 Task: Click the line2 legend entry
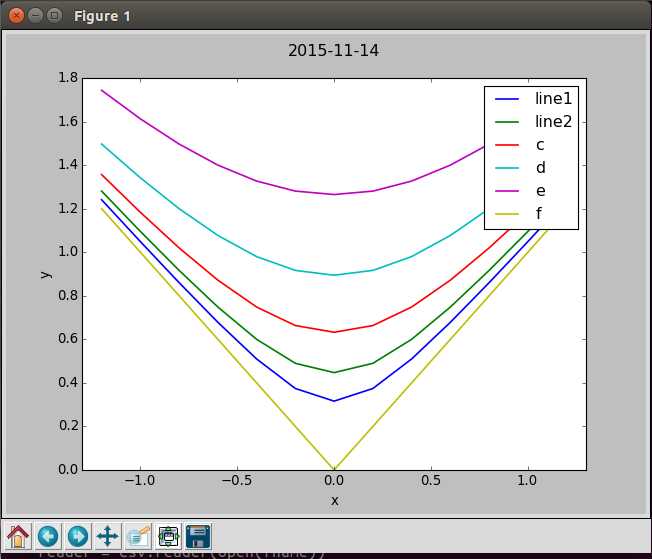tap(553, 121)
